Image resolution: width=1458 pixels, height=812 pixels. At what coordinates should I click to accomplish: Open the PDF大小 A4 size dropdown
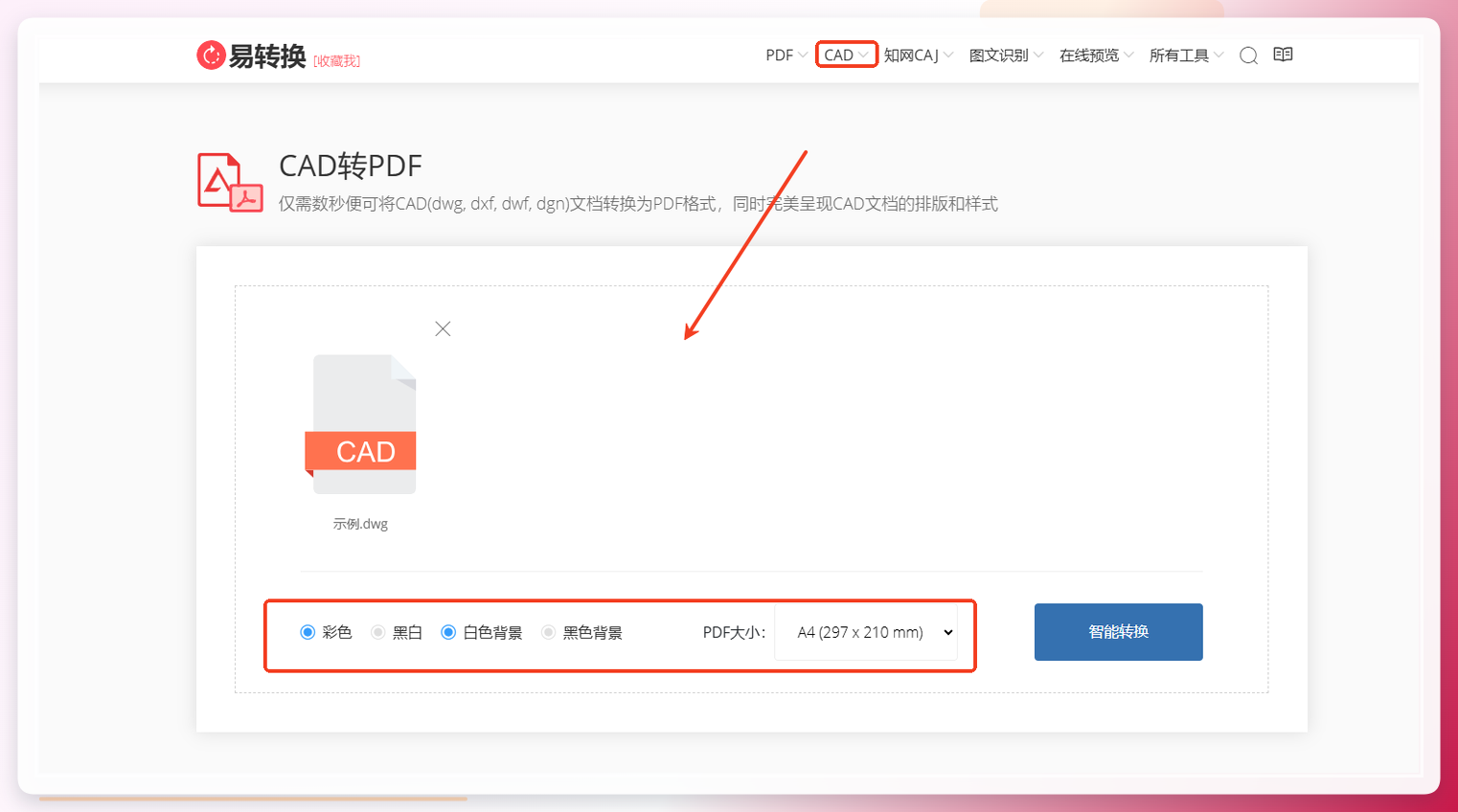pyautogui.click(x=866, y=632)
